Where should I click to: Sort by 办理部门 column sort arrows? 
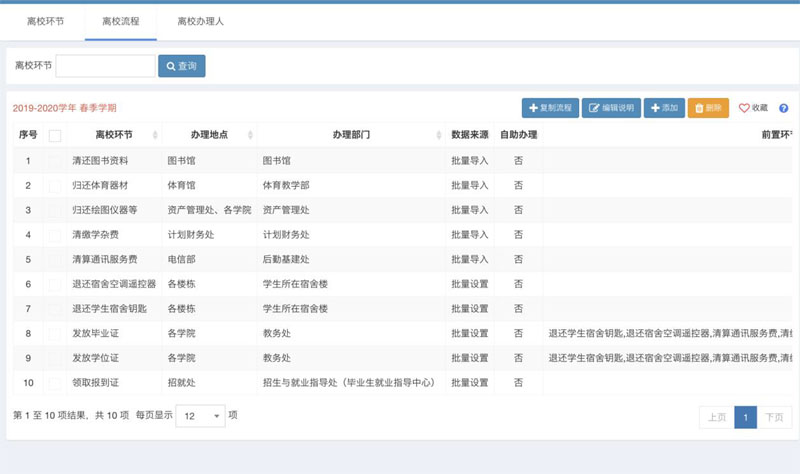click(x=439, y=135)
